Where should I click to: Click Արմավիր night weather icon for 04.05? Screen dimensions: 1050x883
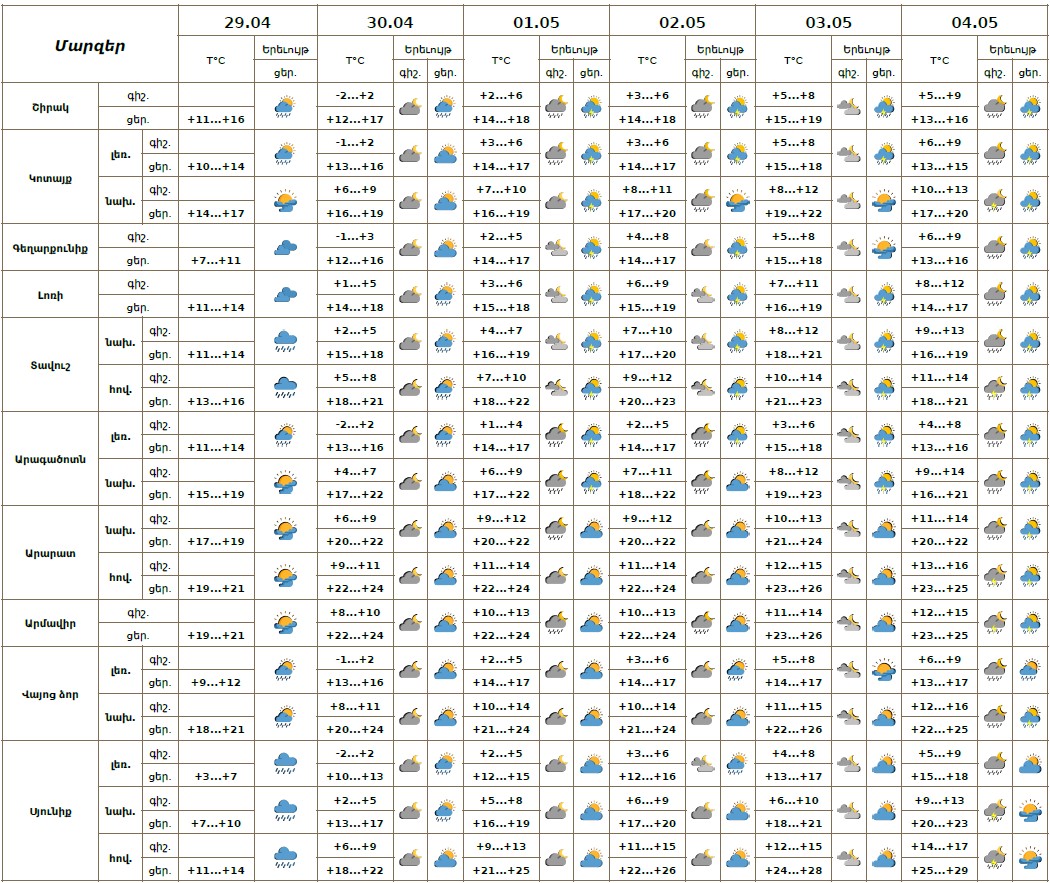994,623
